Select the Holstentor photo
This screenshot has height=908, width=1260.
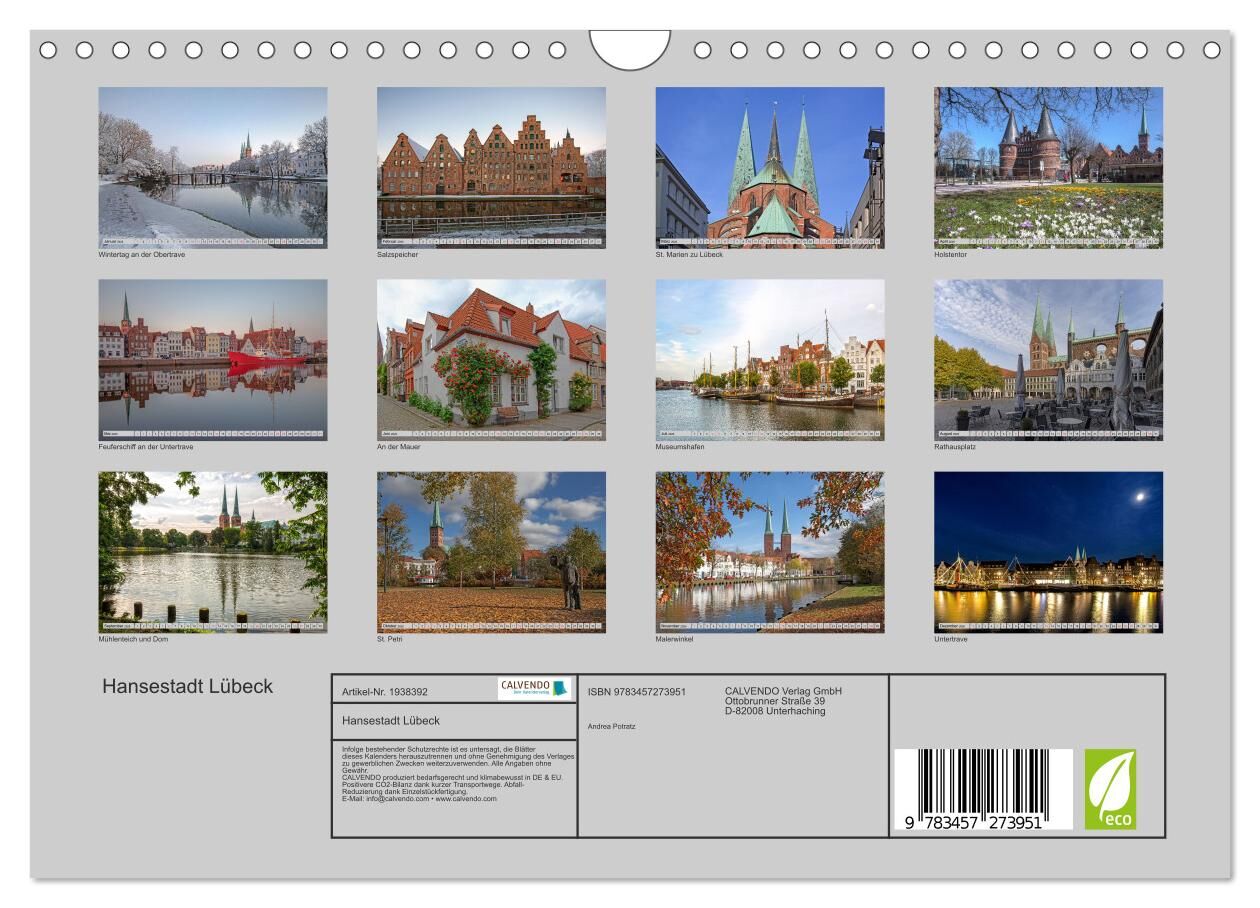[x=1048, y=167]
